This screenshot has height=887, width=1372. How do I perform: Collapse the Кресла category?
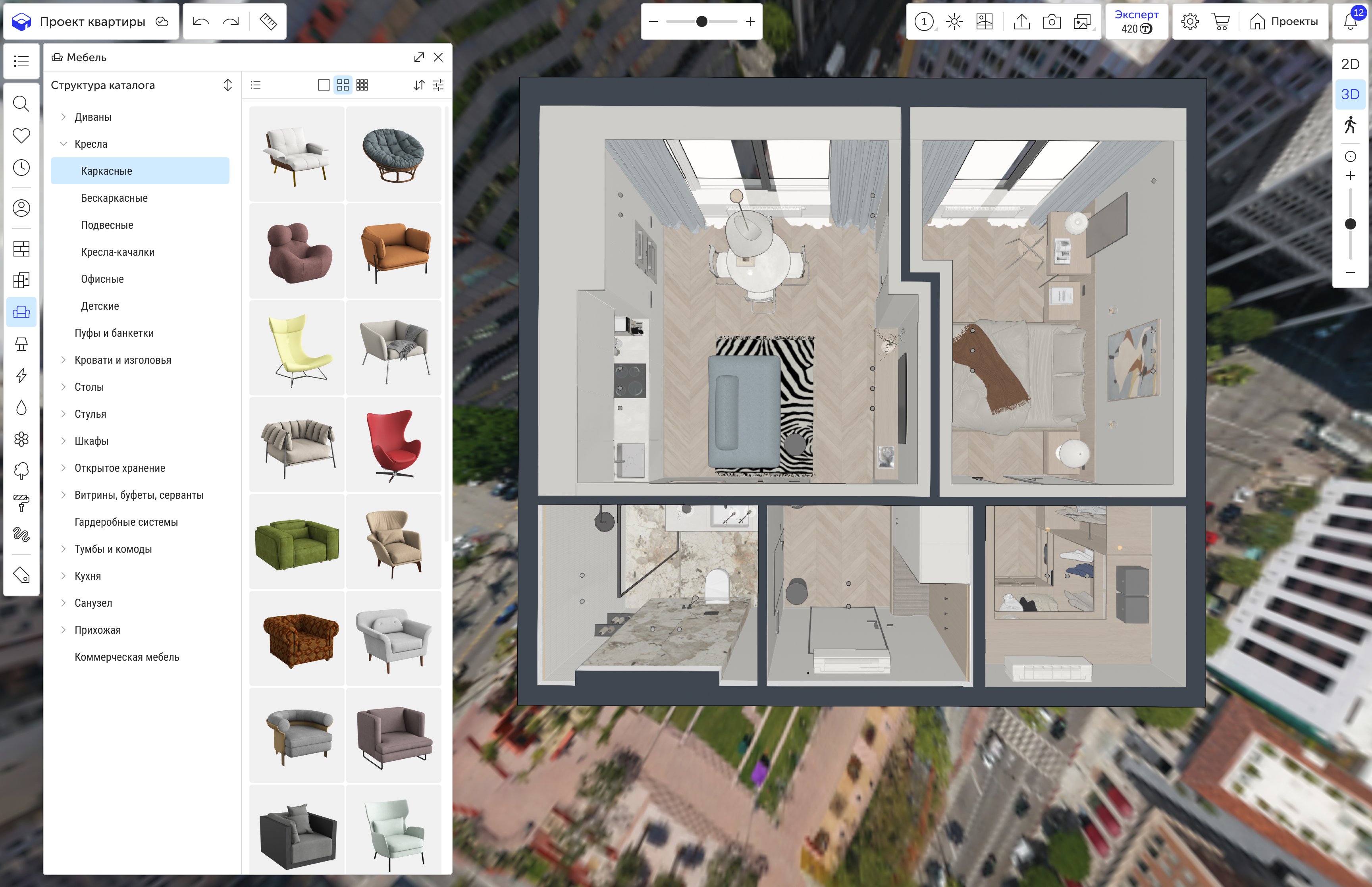pos(64,144)
